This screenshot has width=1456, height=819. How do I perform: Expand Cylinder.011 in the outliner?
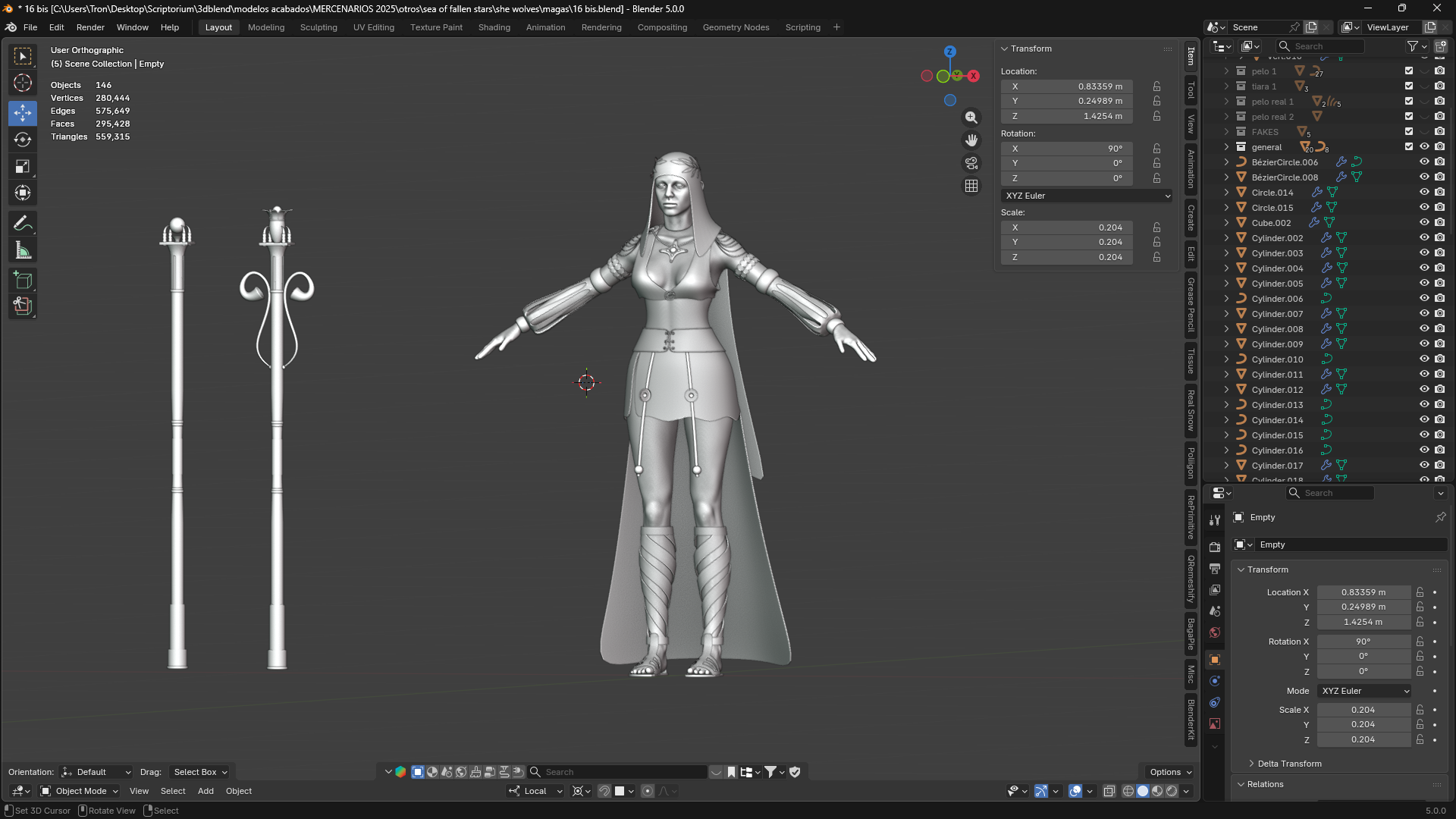1226,374
